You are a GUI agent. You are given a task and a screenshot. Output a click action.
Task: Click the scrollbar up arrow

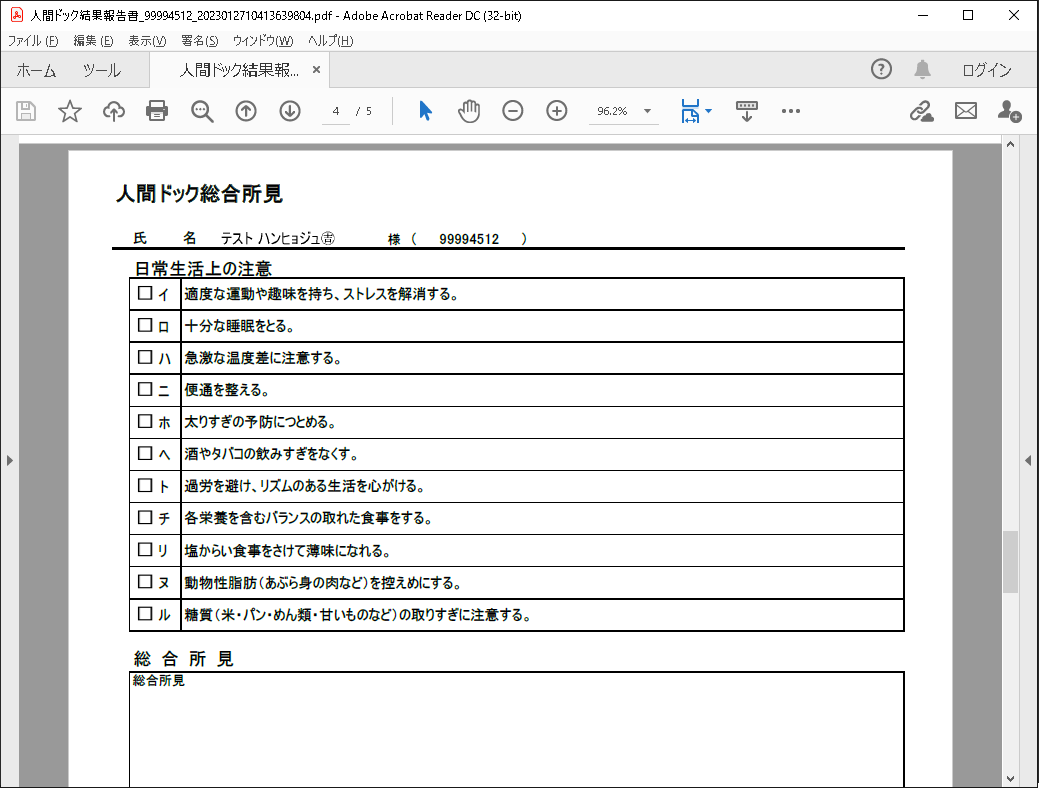click(1010, 144)
